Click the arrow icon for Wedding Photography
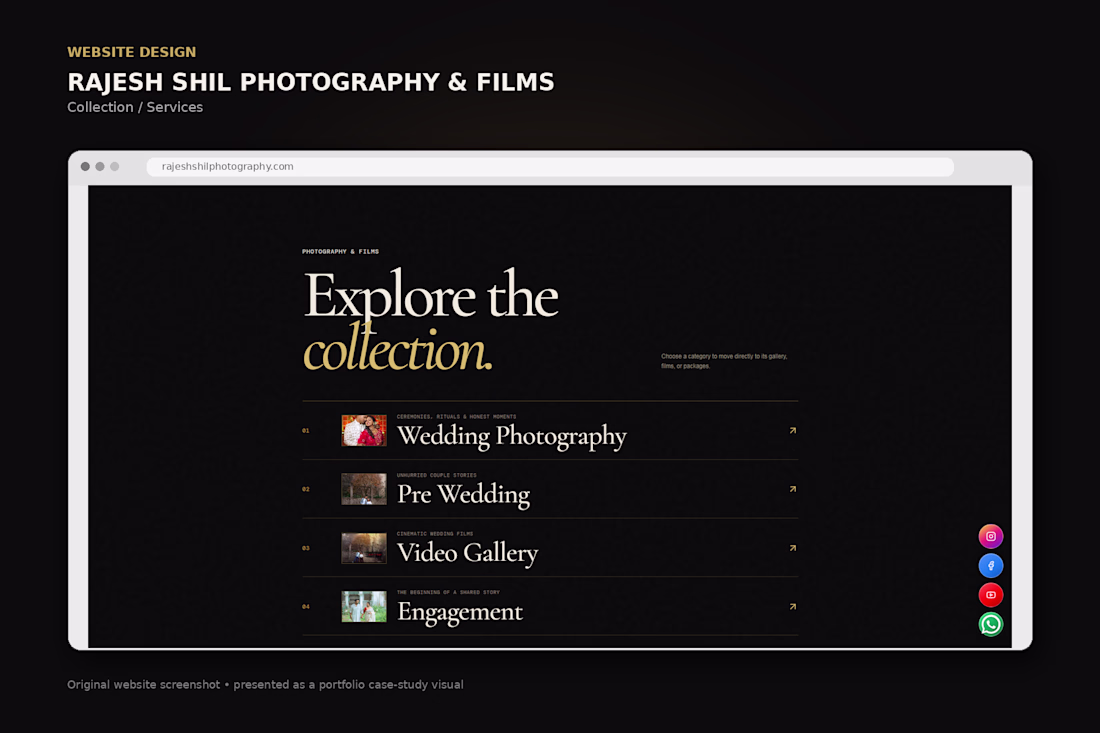 point(793,431)
